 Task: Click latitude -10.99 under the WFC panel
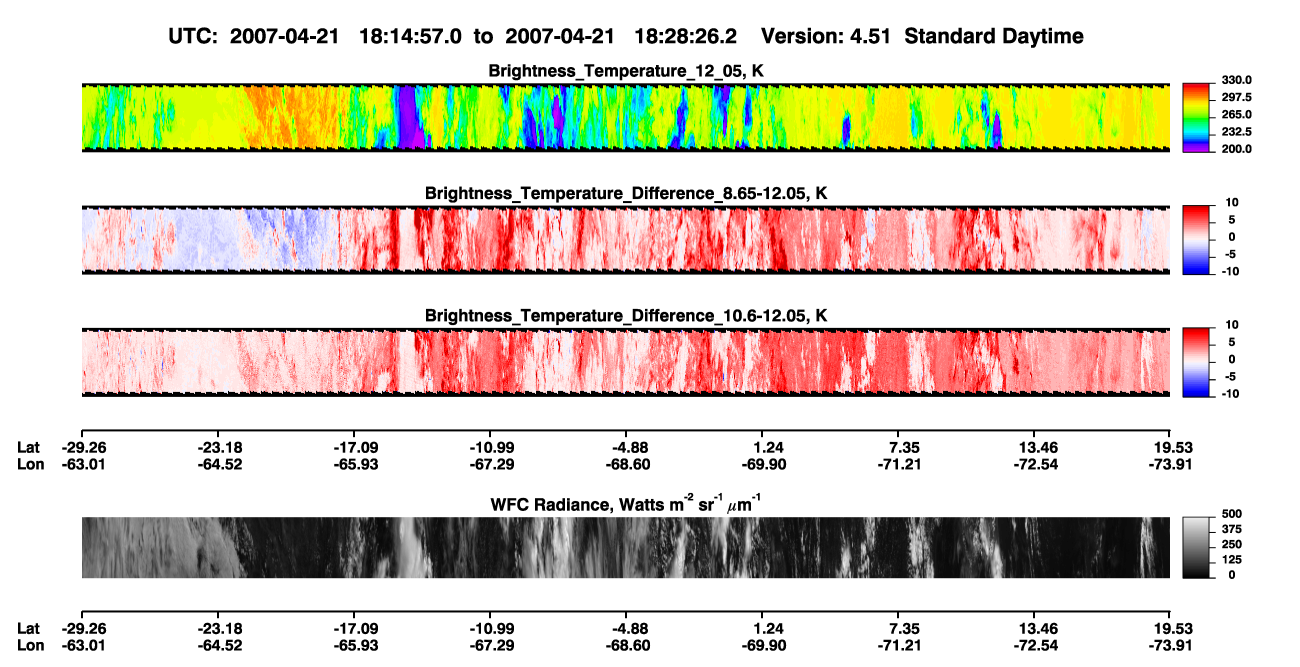[490, 629]
